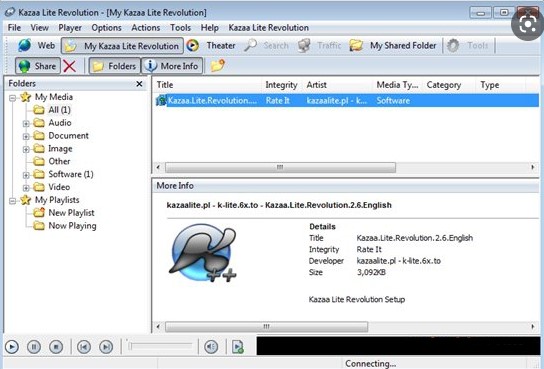Select Now Playing item
This screenshot has width=544, height=369.
click(65, 225)
